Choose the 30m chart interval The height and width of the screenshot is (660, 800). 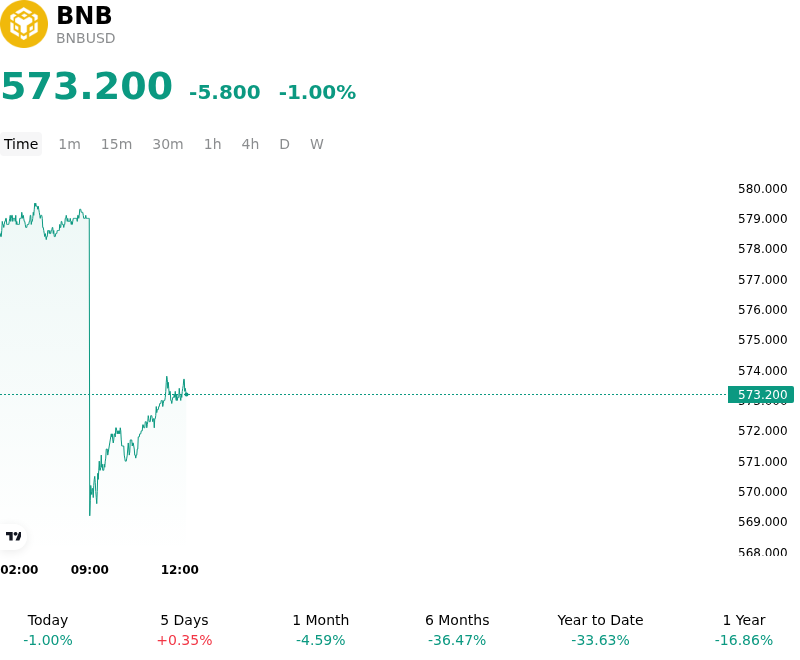point(168,144)
